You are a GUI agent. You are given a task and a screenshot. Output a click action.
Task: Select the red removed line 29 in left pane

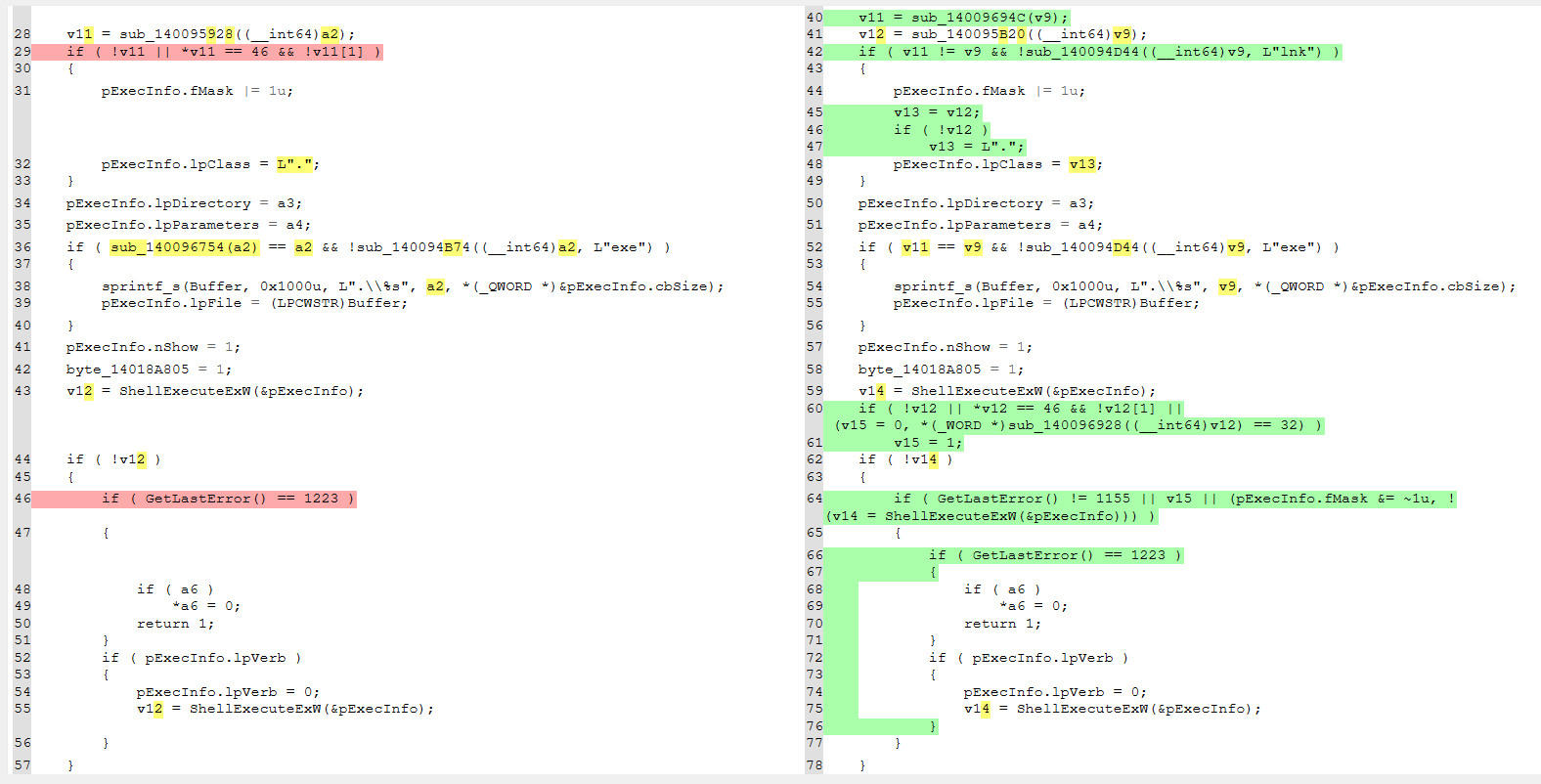(x=223, y=52)
